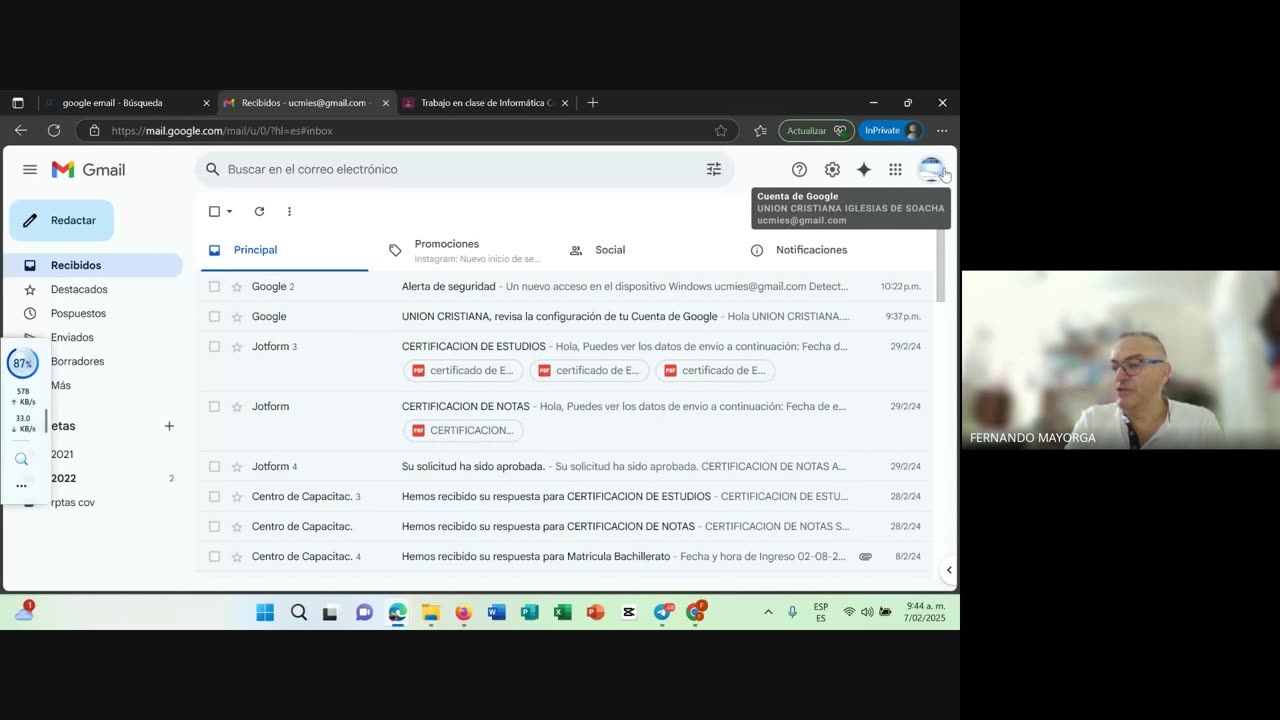The width and height of the screenshot is (1280, 720).
Task: Open the Pospuestos folder
Action: [x=78, y=314]
